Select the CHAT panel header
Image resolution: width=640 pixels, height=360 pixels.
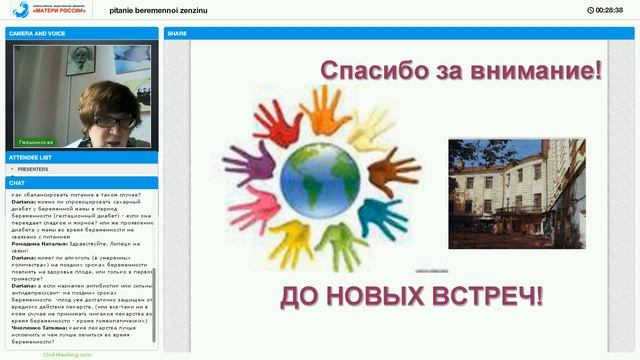point(82,183)
